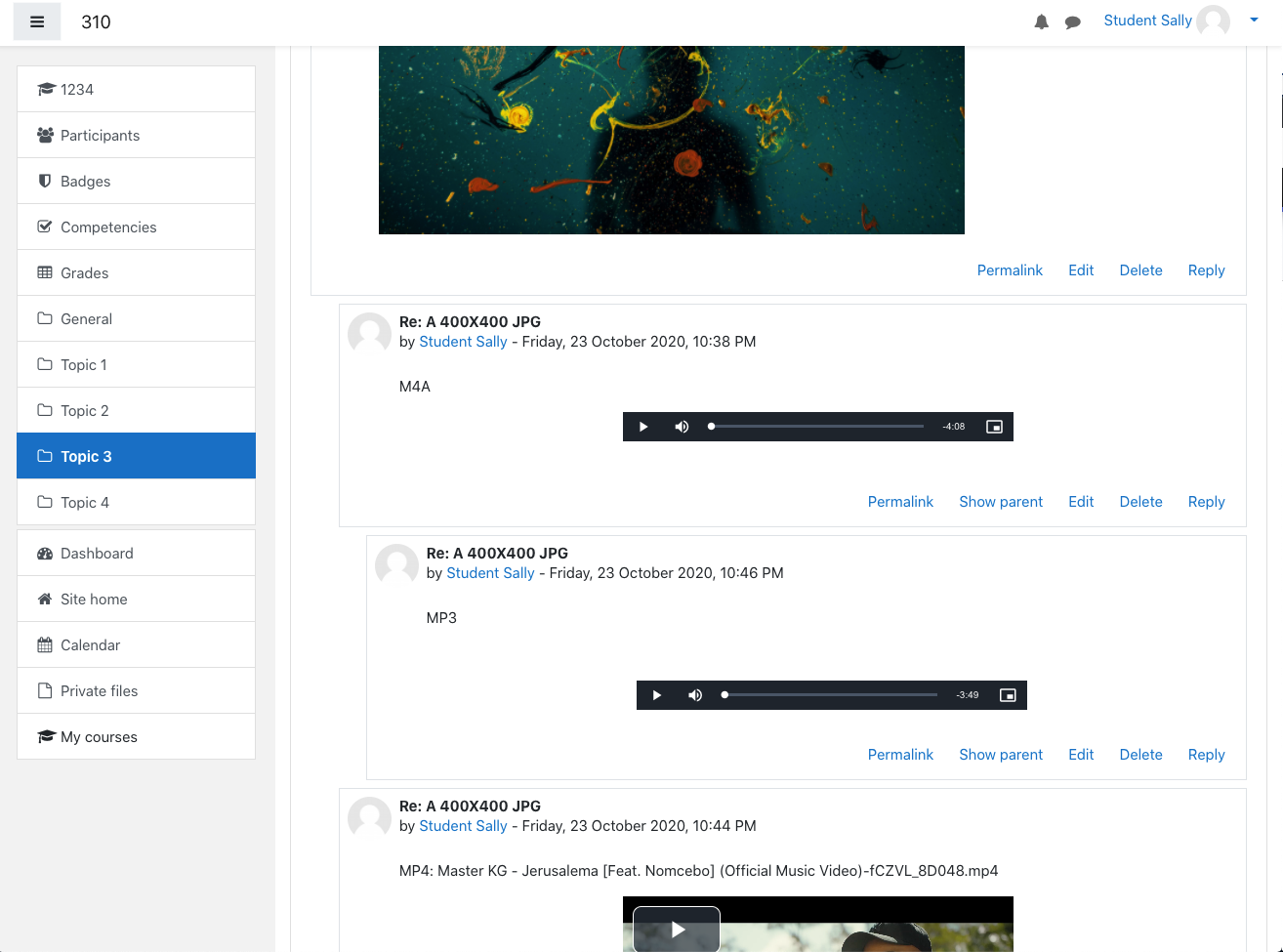Image resolution: width=1283 pixels, height=952 pixels.
Task: Play the MP3 audio clip
Action: coord(657,695)
